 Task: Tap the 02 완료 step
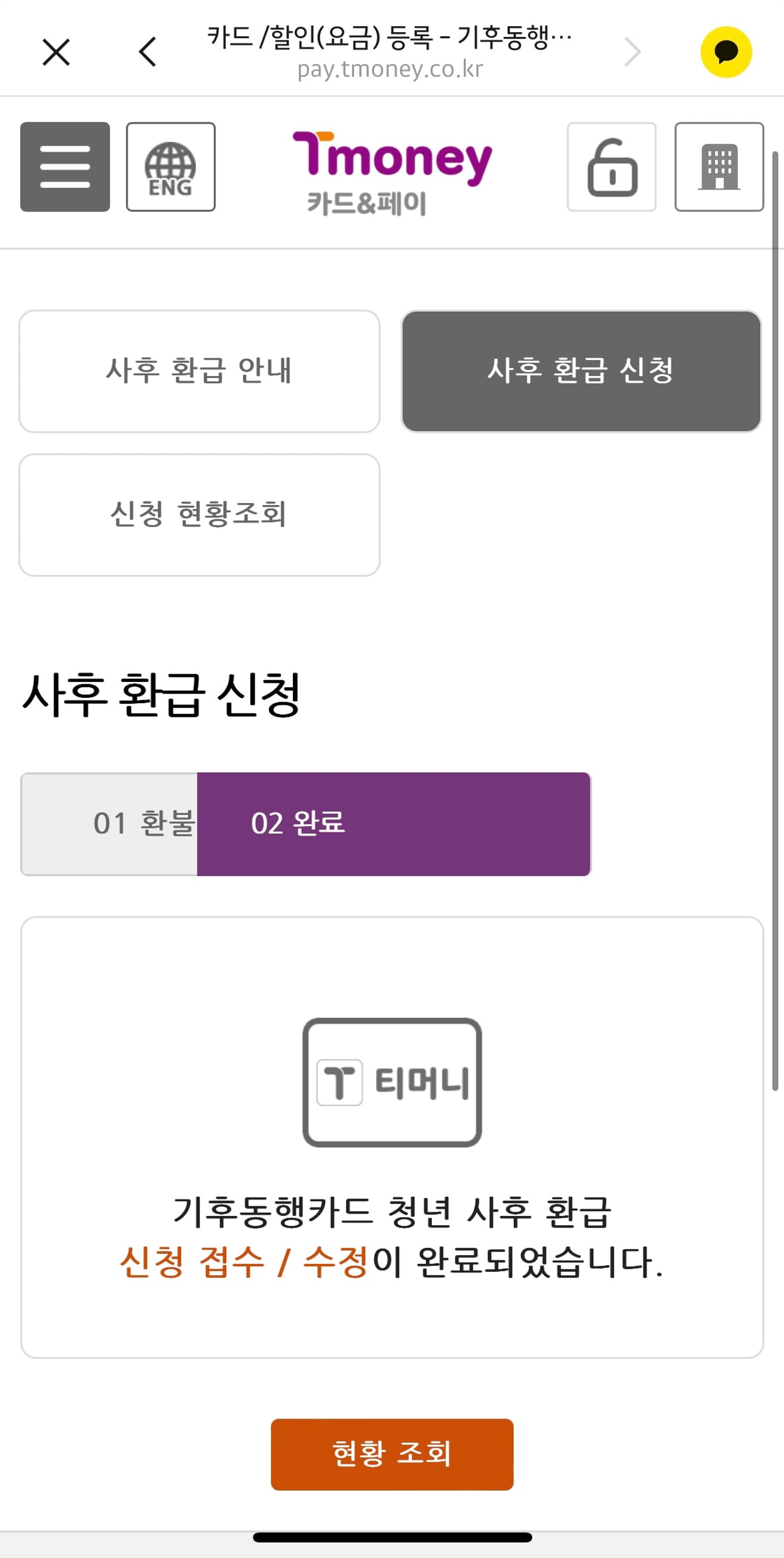coord(394,824)
